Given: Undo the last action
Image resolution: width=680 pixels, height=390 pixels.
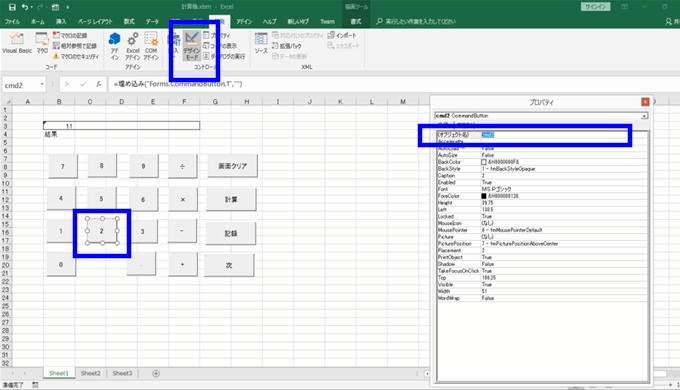Looking at the screenshot, I should click(25, 7).
